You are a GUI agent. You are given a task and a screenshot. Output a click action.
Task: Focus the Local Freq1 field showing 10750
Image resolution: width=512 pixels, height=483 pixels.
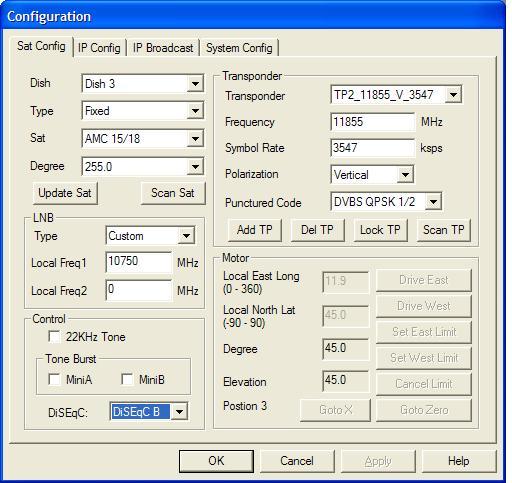(x=139, y=262)
